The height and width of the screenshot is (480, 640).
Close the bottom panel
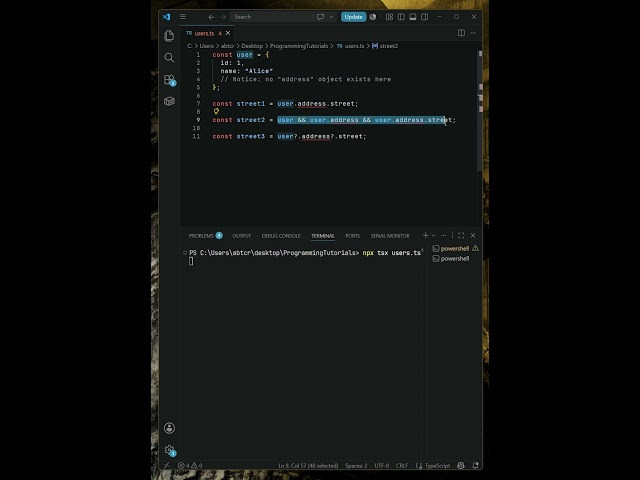(473, 235)
